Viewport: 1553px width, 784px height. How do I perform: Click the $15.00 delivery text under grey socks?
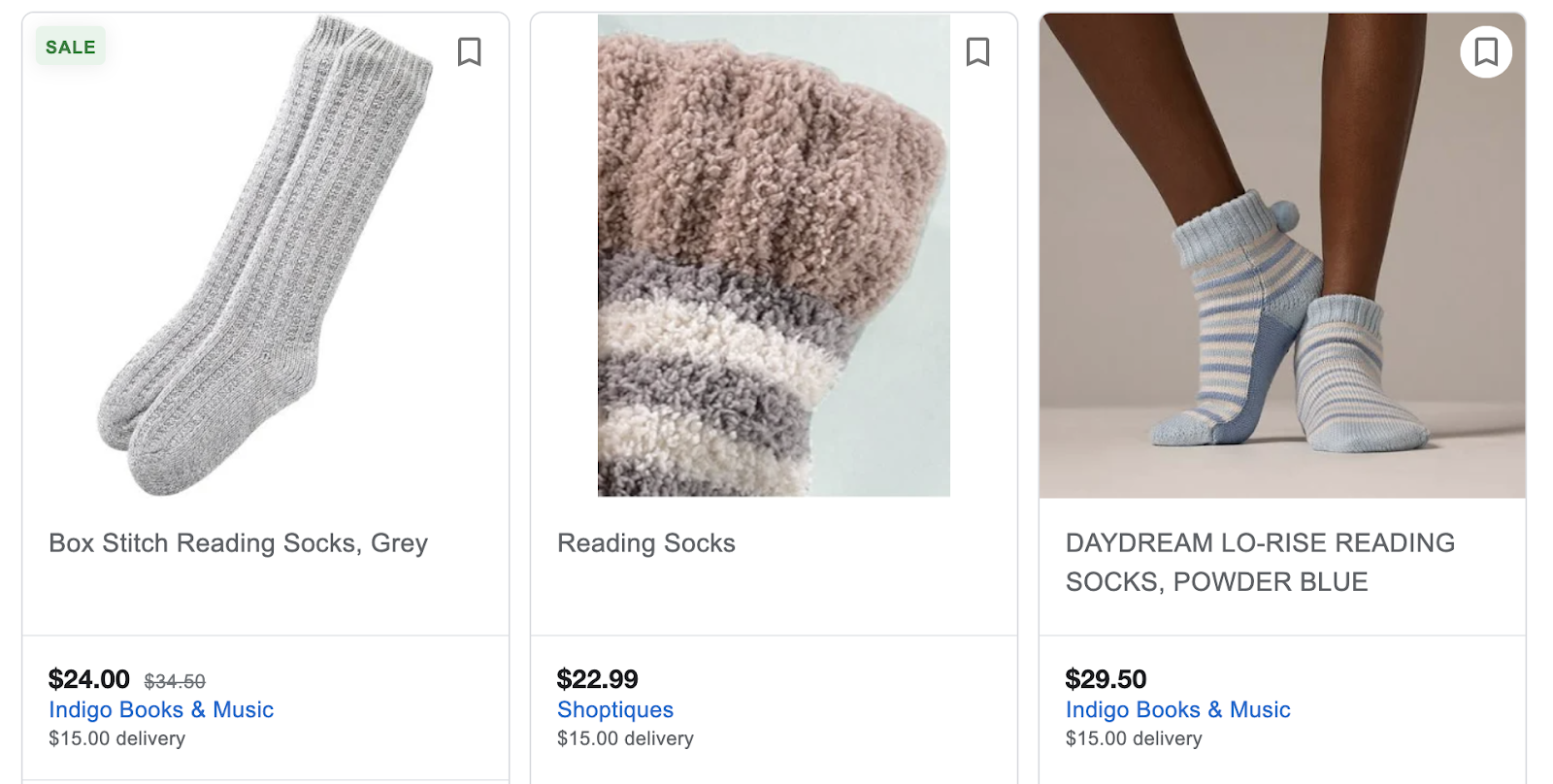tap(116, 738)
